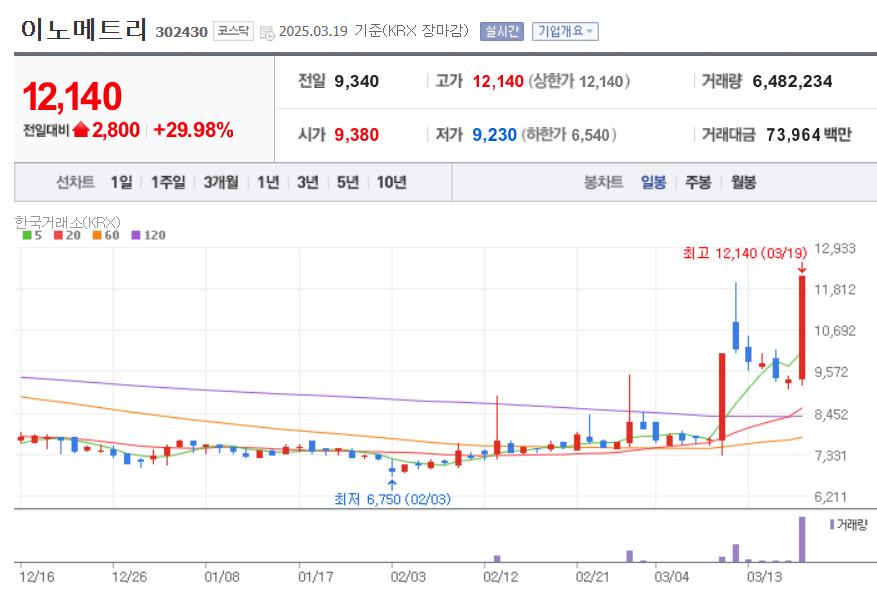The image size is (877, 610).
Task: Click the 최저 6,750 (02/03) low marker
Action: 393,499
